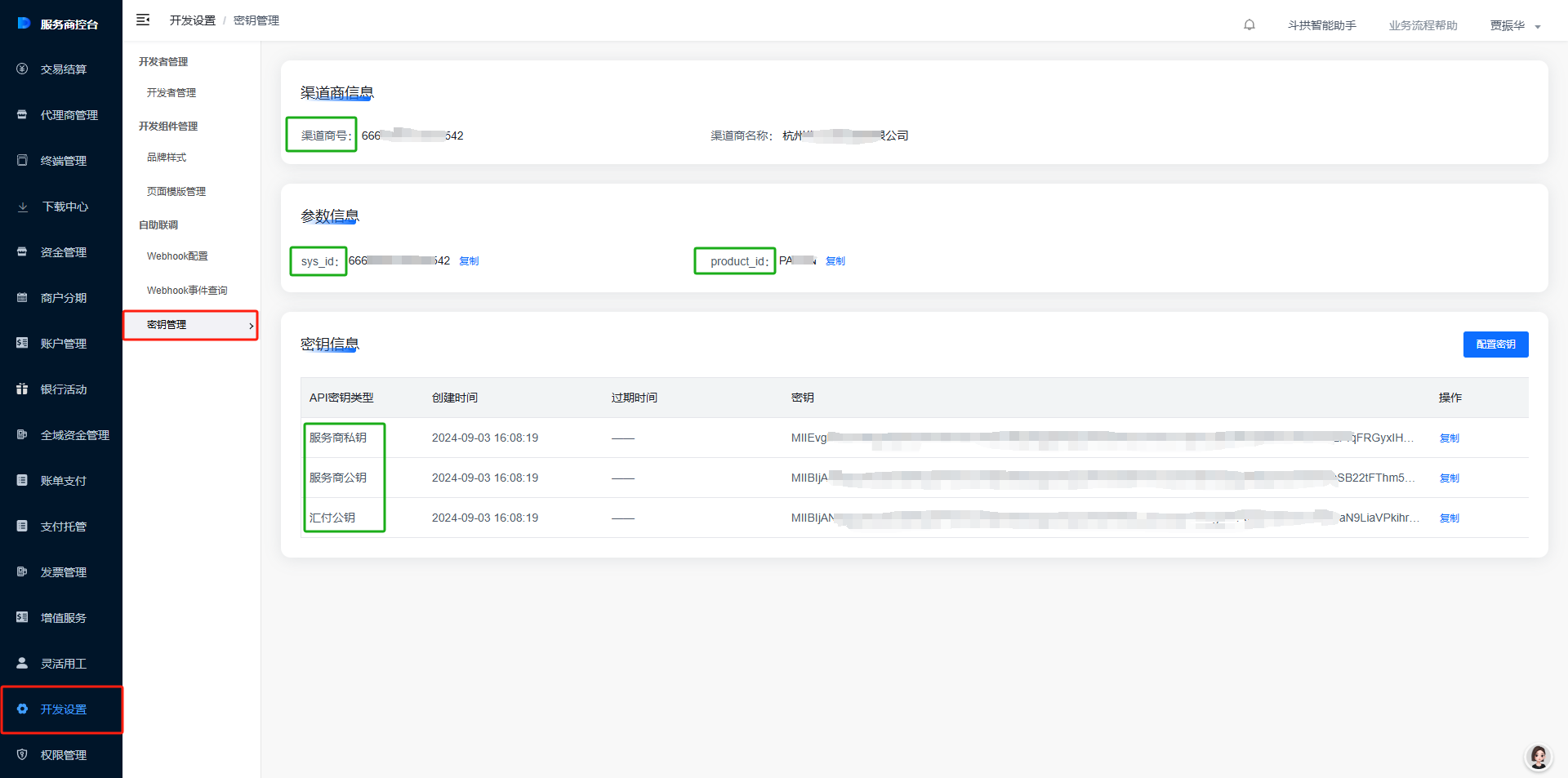
Task: Copy the 汇付公钥 key
Action: pyautogui.click(x=1449, y=518)
